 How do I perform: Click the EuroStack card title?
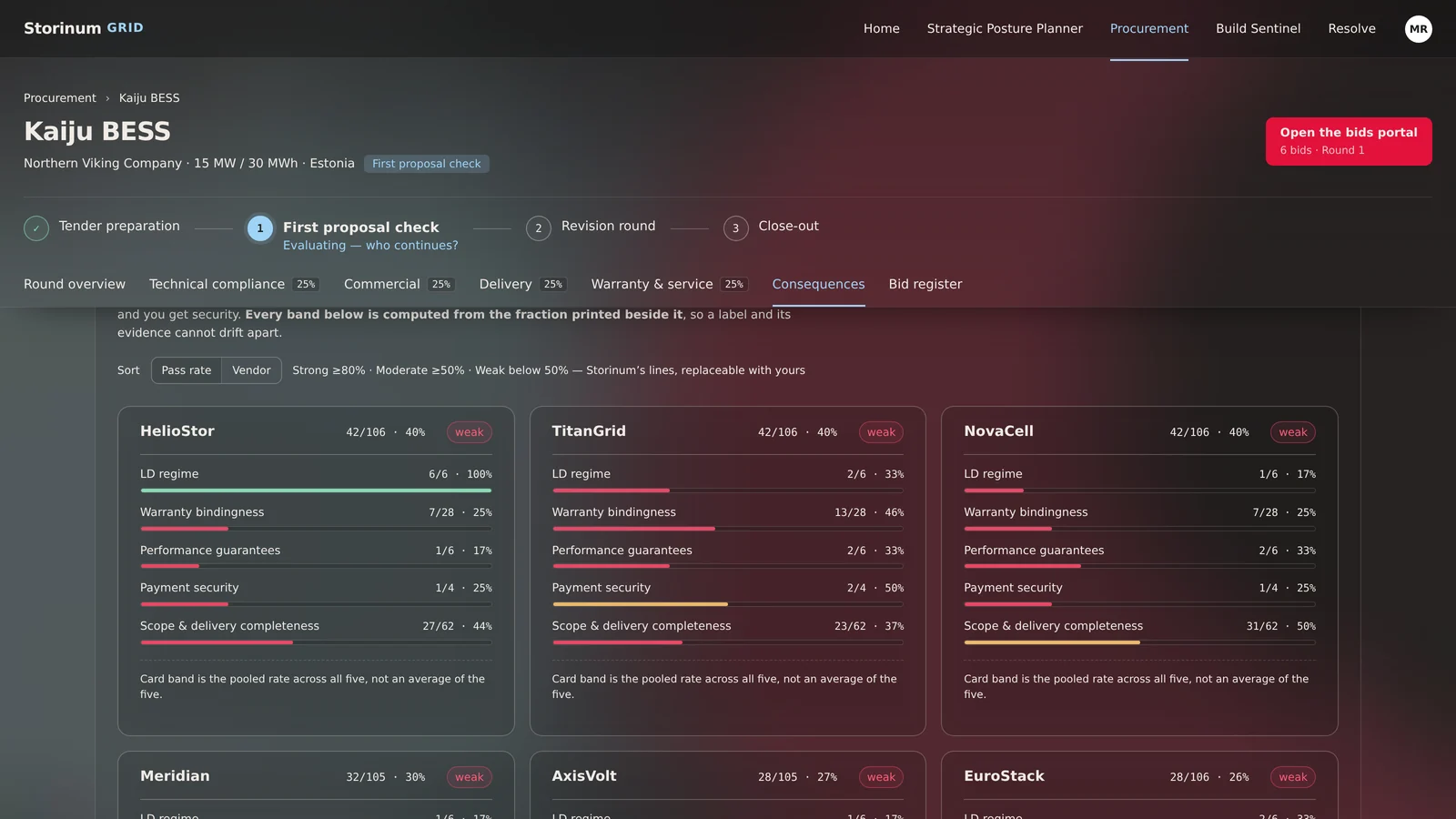tap(1004, 776)
